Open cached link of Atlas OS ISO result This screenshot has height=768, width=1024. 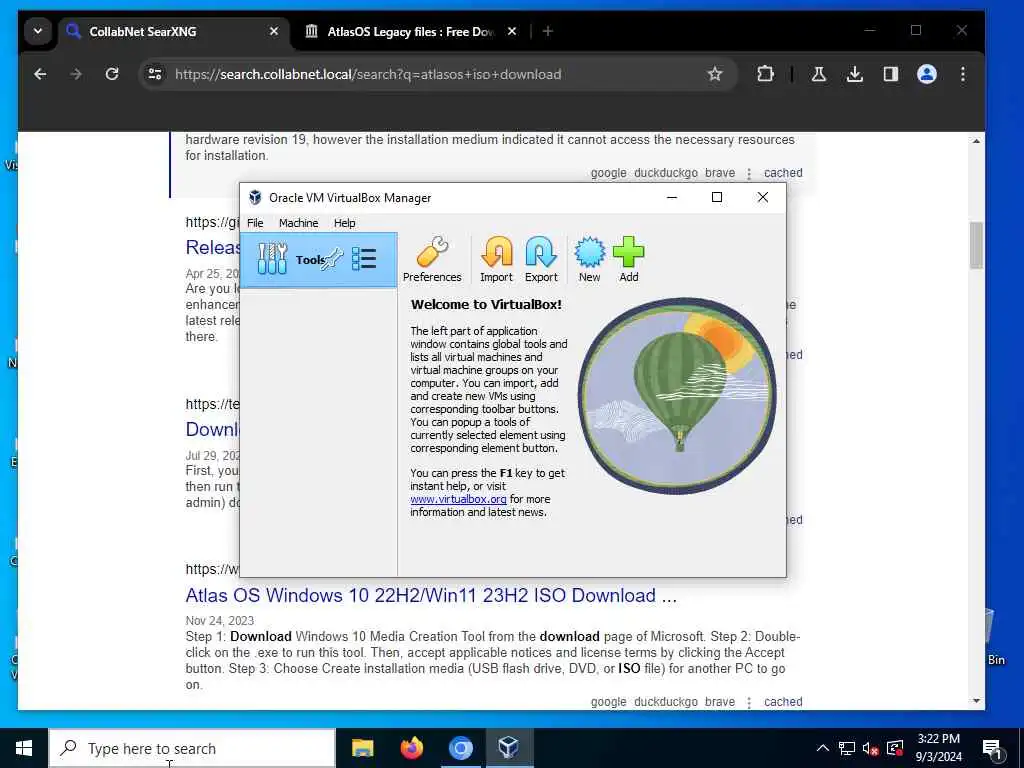pyautogui.click(x=783, y=702)
